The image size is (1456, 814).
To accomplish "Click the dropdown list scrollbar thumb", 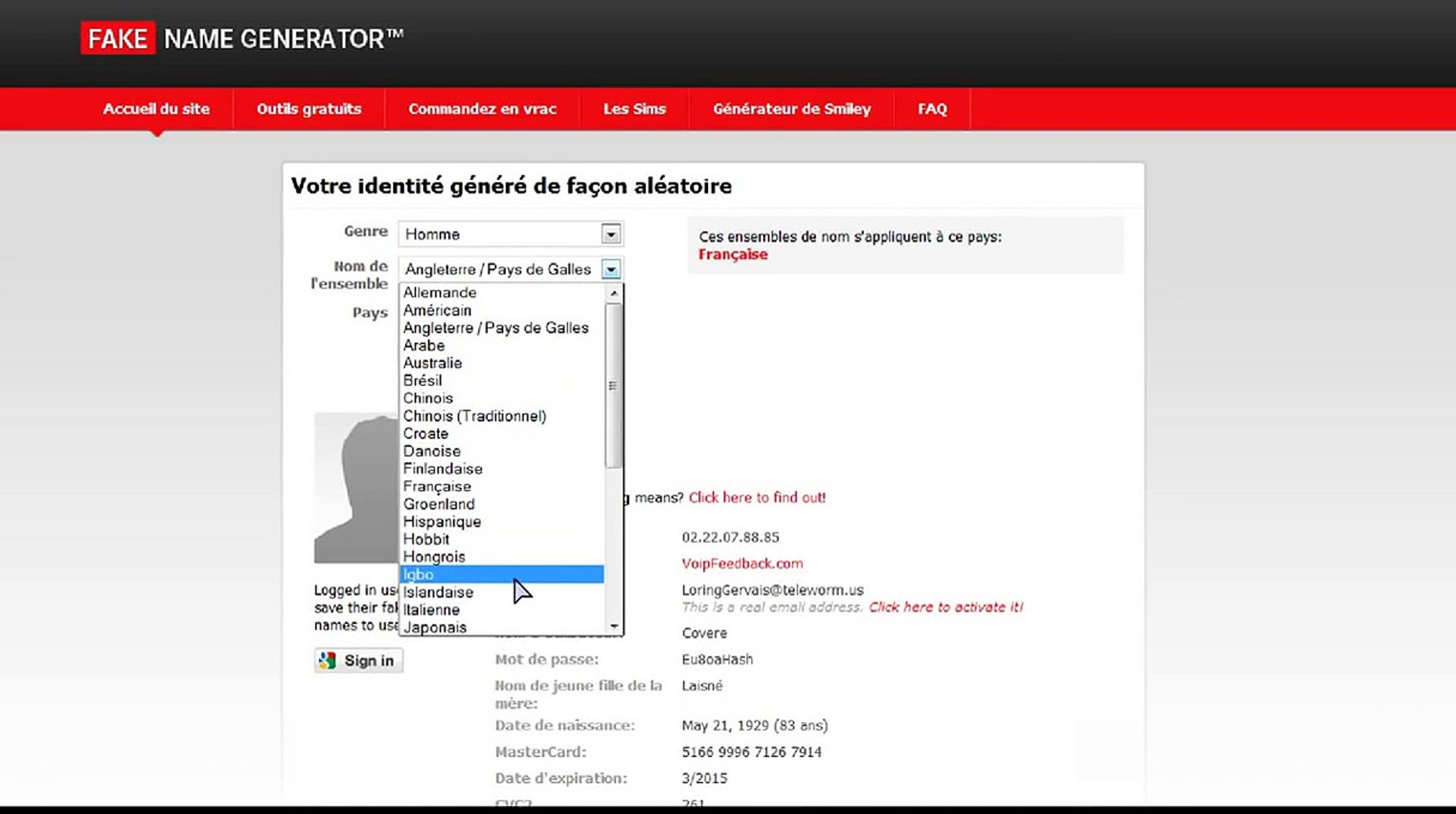I will (614, 385).
